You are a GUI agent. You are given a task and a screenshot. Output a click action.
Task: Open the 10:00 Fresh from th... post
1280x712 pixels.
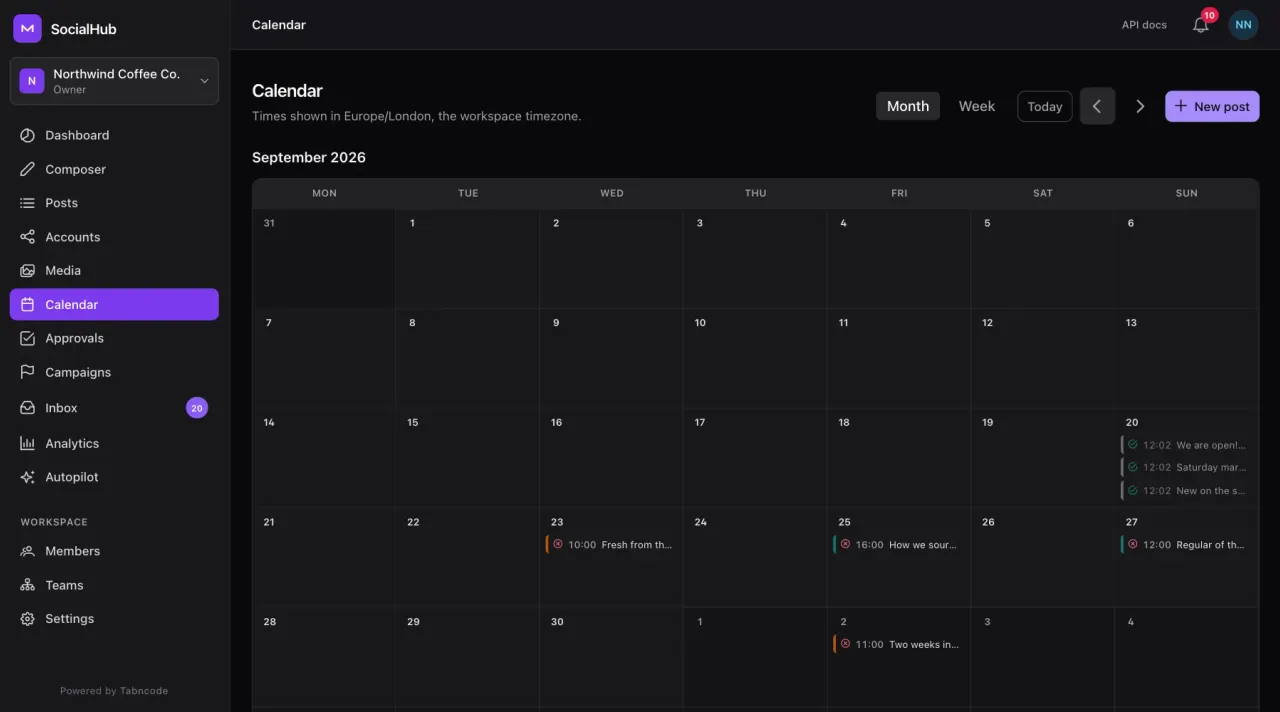pyautogui.click(x=612, y=545)
